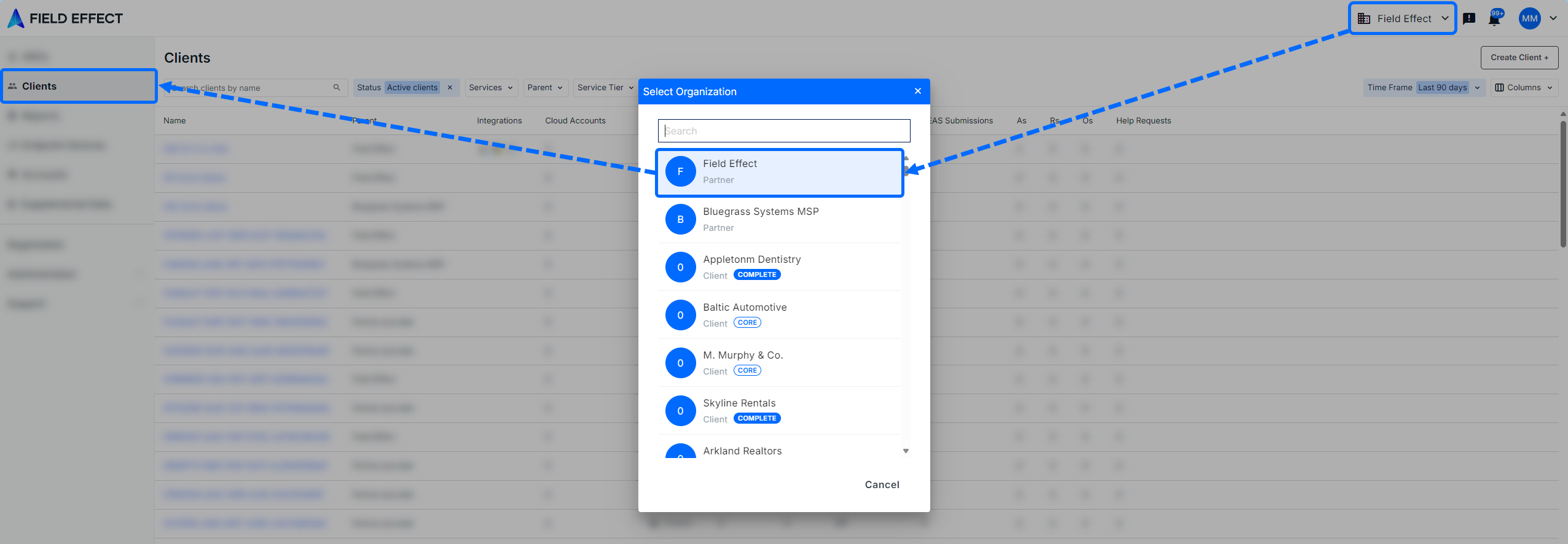1568x544 pixels.
Task: Select Bluegrass Systems MSP organization
Action: (x=780, y=219)
